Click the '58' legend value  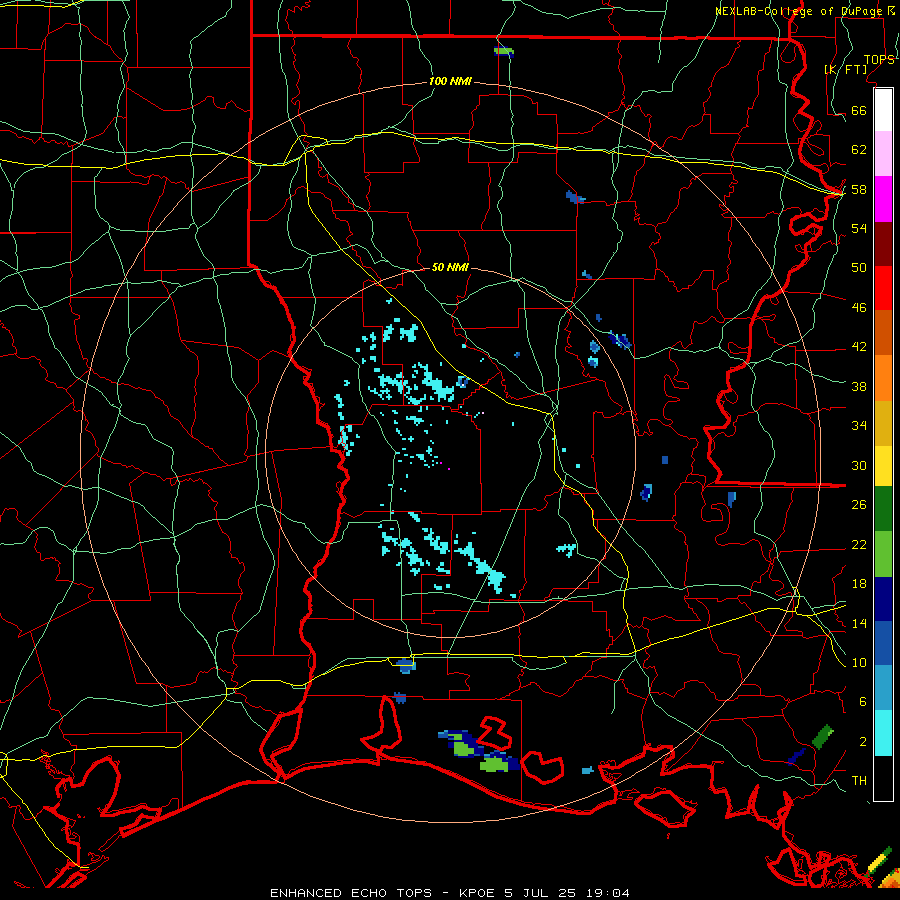pos(859,189)
